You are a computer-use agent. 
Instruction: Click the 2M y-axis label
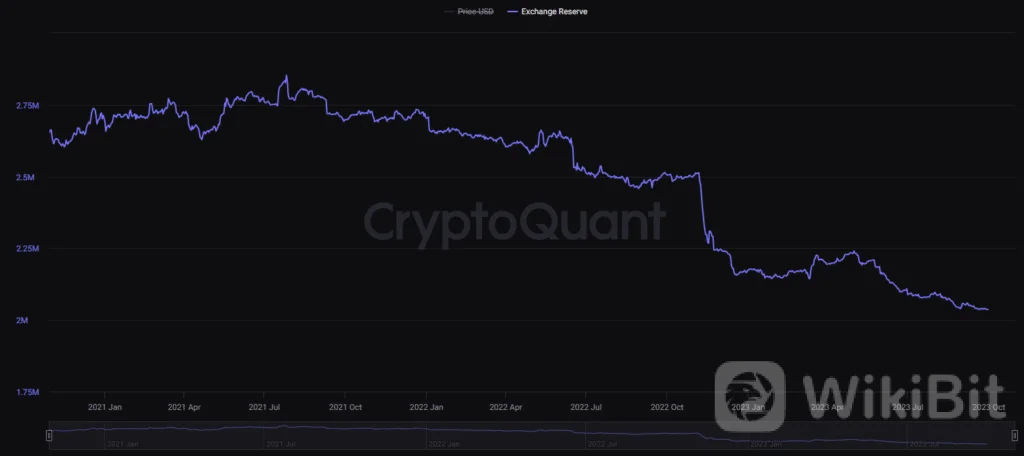[33, 321]
